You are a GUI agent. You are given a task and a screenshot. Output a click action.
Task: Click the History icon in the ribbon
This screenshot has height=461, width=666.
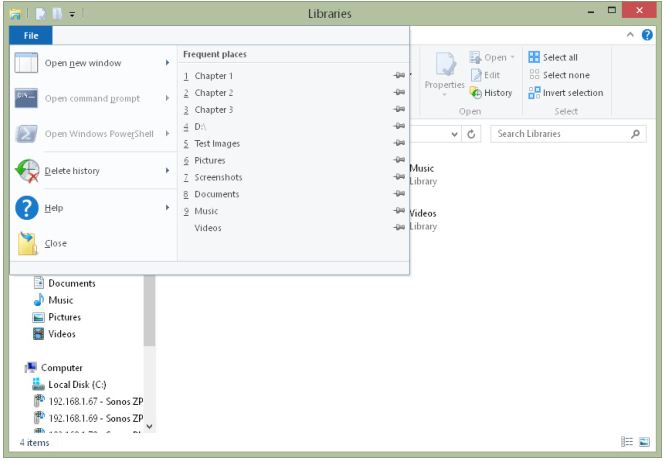(x=477, y=93)
